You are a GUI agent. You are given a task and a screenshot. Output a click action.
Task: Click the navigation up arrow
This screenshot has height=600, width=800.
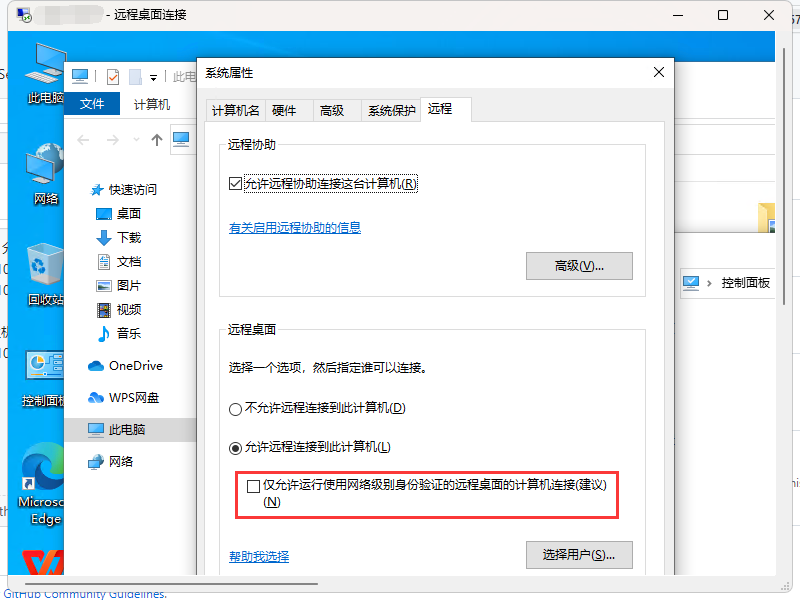click(159, 140)
